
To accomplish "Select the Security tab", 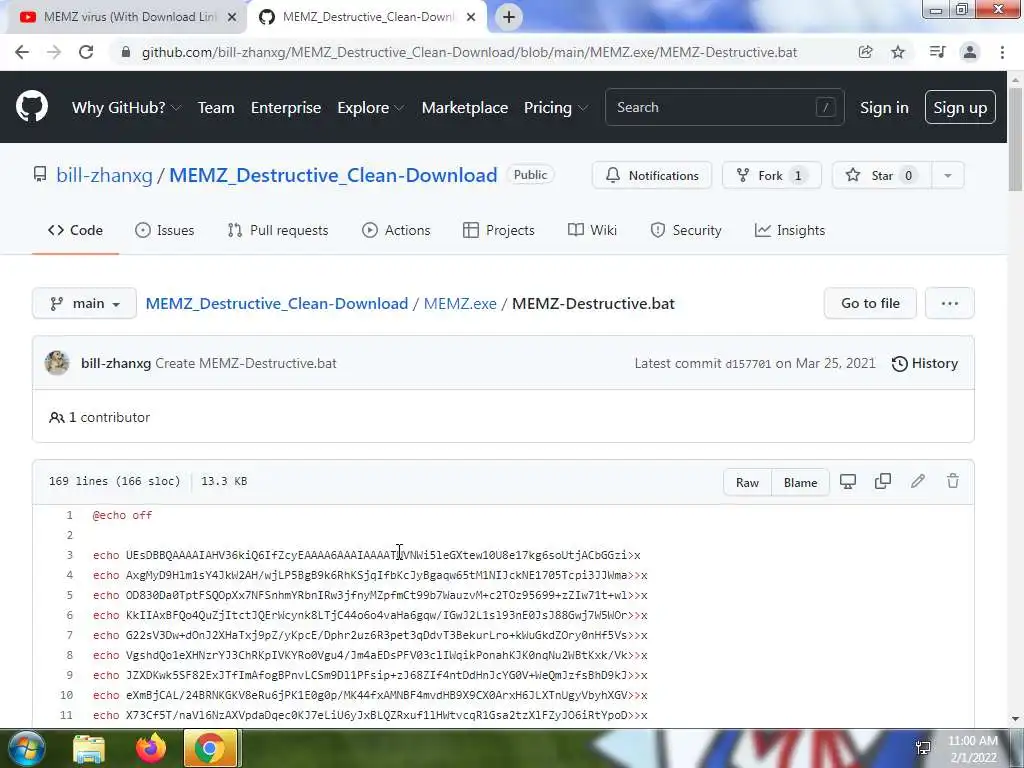I will [x=686, y=230].
